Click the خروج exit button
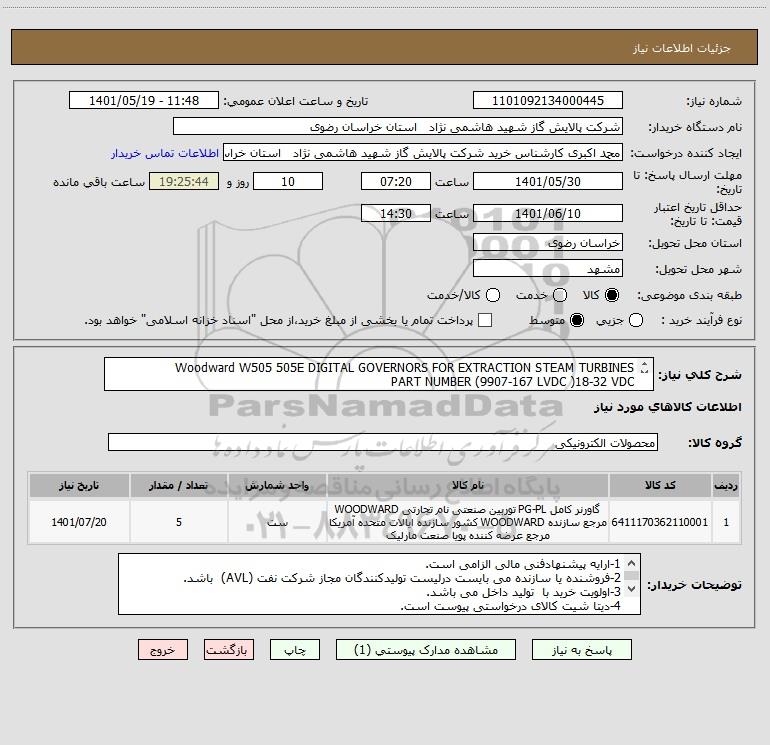Screen dimensions: 770x745 (163, 650)
